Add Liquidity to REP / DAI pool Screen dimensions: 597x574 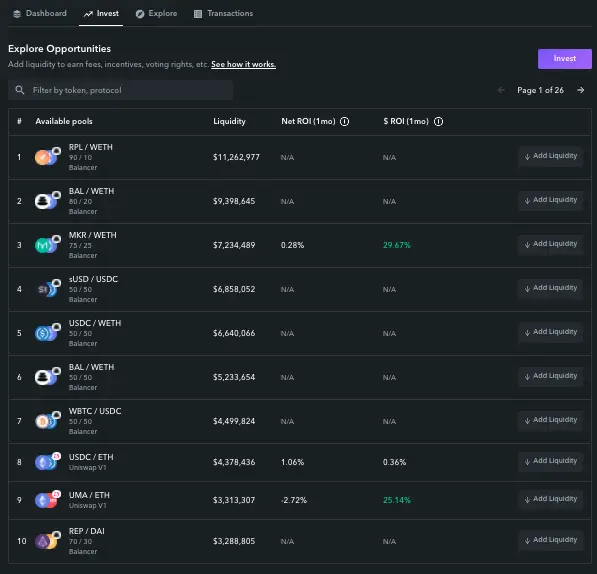(x=551, y=540)
